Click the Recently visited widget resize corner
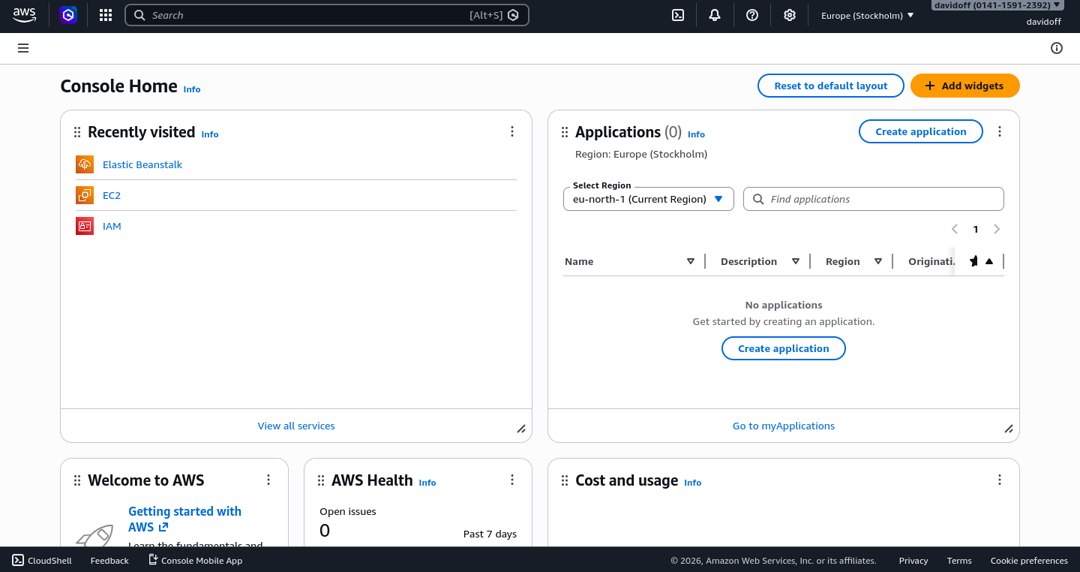Viewport: 1080px width, 572px height. (521, 429)
